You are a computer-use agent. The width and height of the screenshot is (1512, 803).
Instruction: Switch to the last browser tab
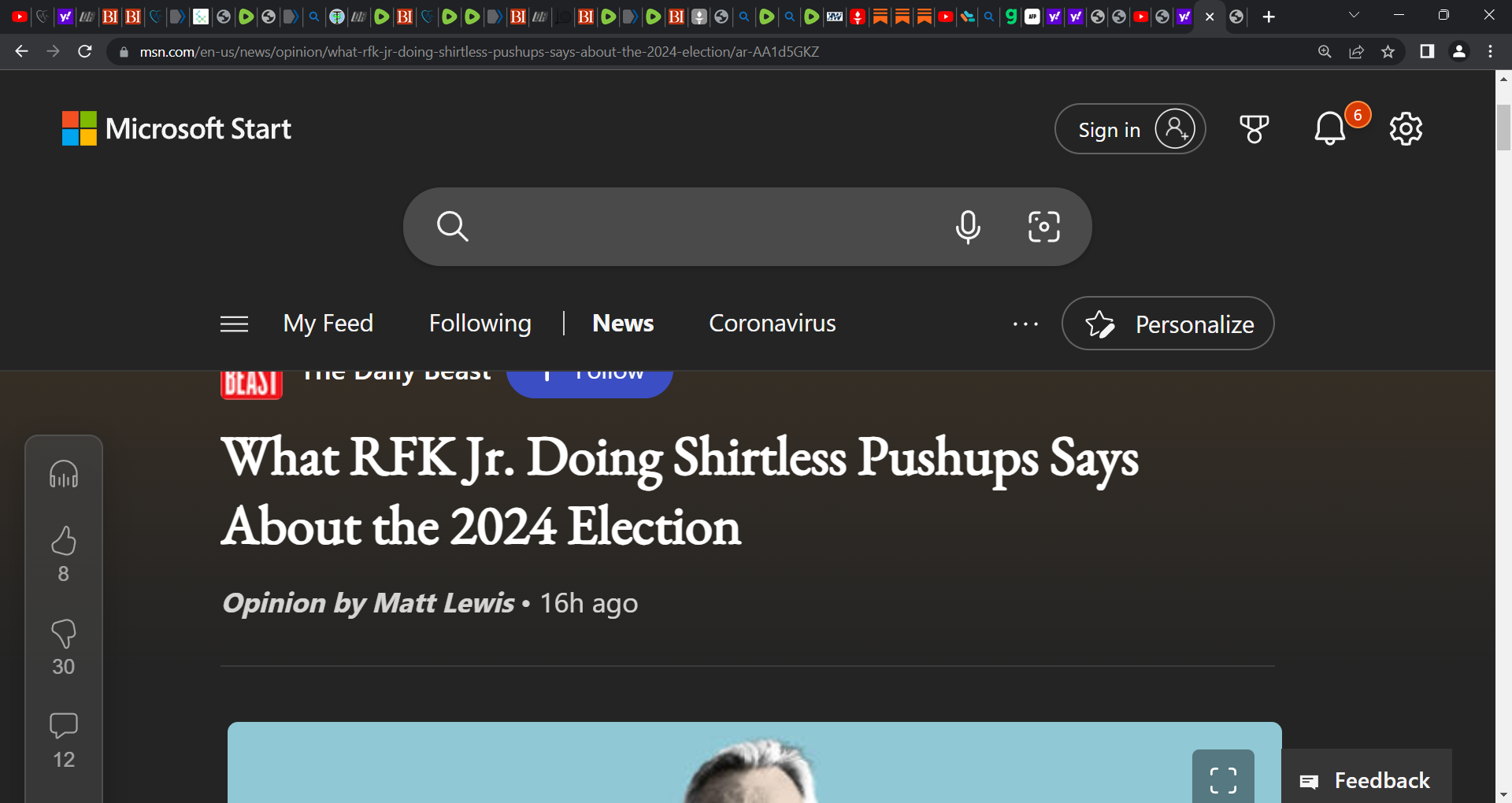click(1236, 17)
